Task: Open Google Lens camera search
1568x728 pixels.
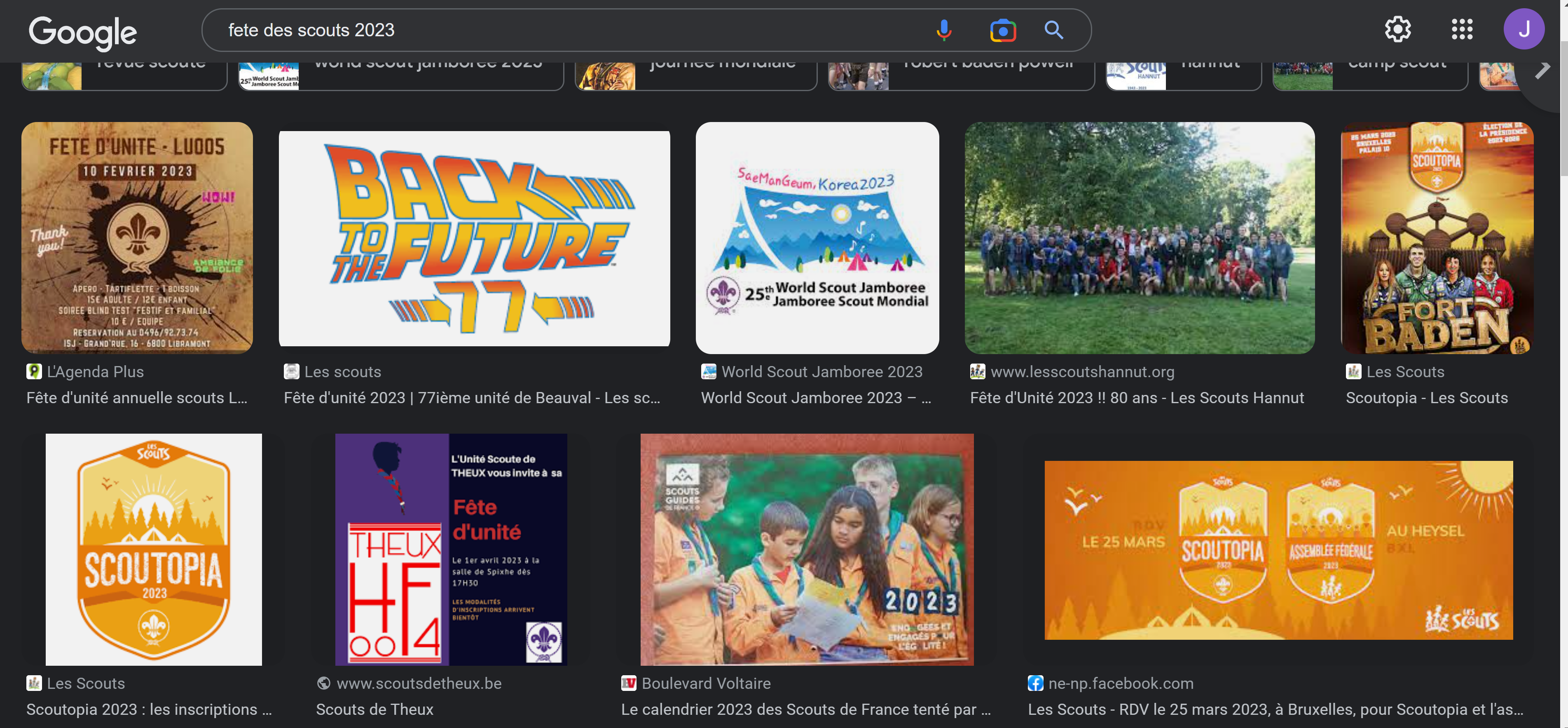Action: 1002,30
